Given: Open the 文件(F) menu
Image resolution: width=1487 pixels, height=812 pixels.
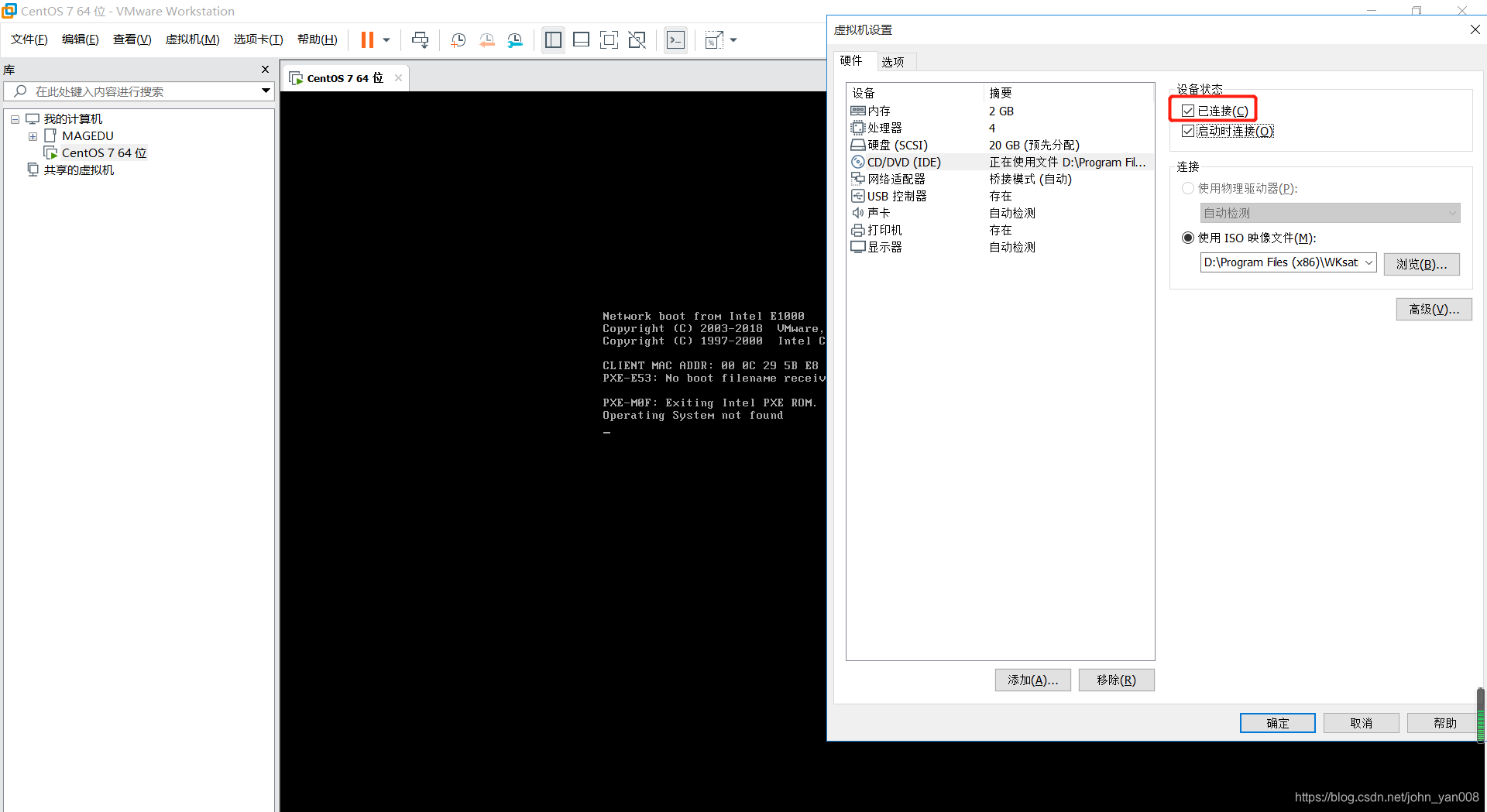Looking at the screenshot, I should coord(29,39).
